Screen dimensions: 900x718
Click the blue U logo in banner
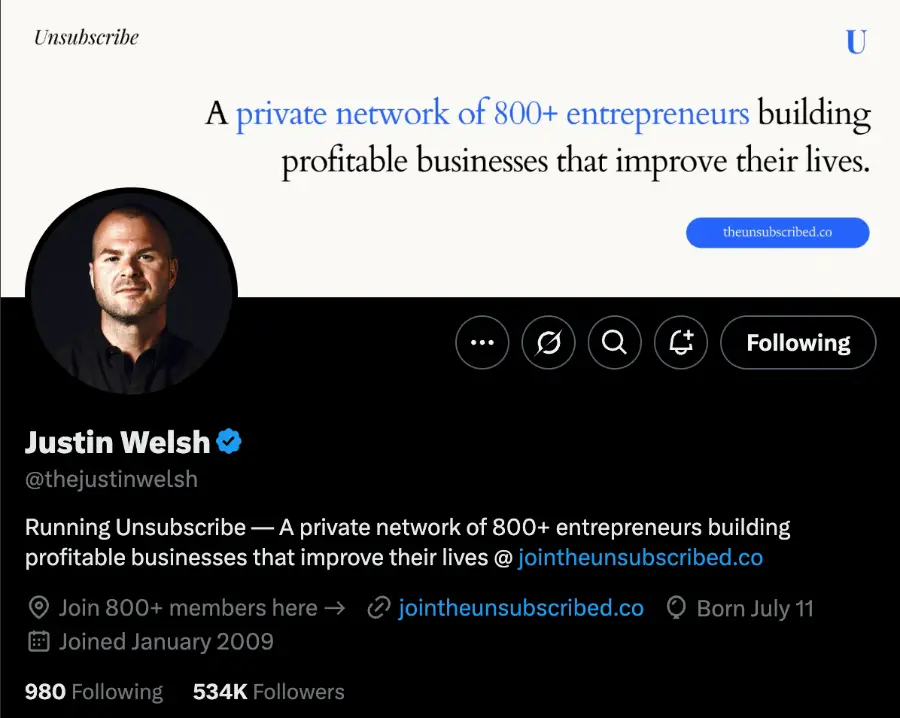coord(856,42)
